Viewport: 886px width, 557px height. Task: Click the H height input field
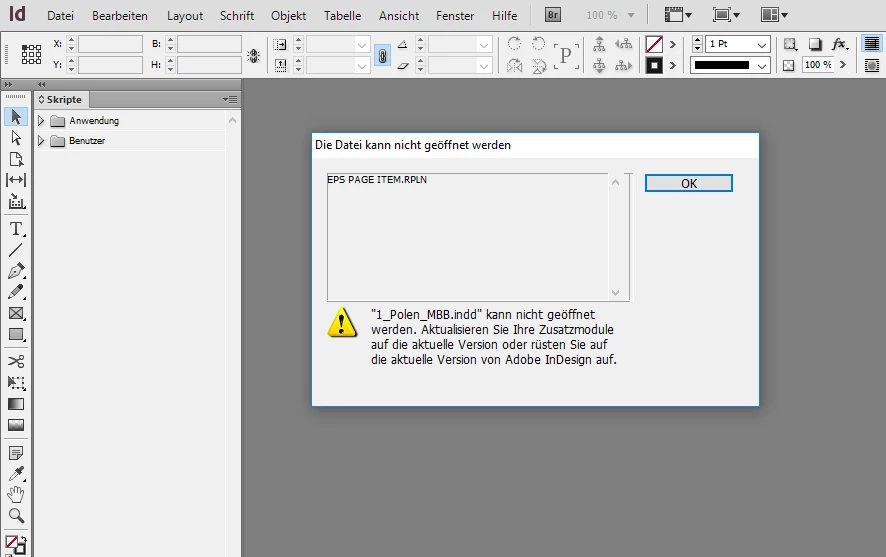pyautogui.click(x=209, y=65)
